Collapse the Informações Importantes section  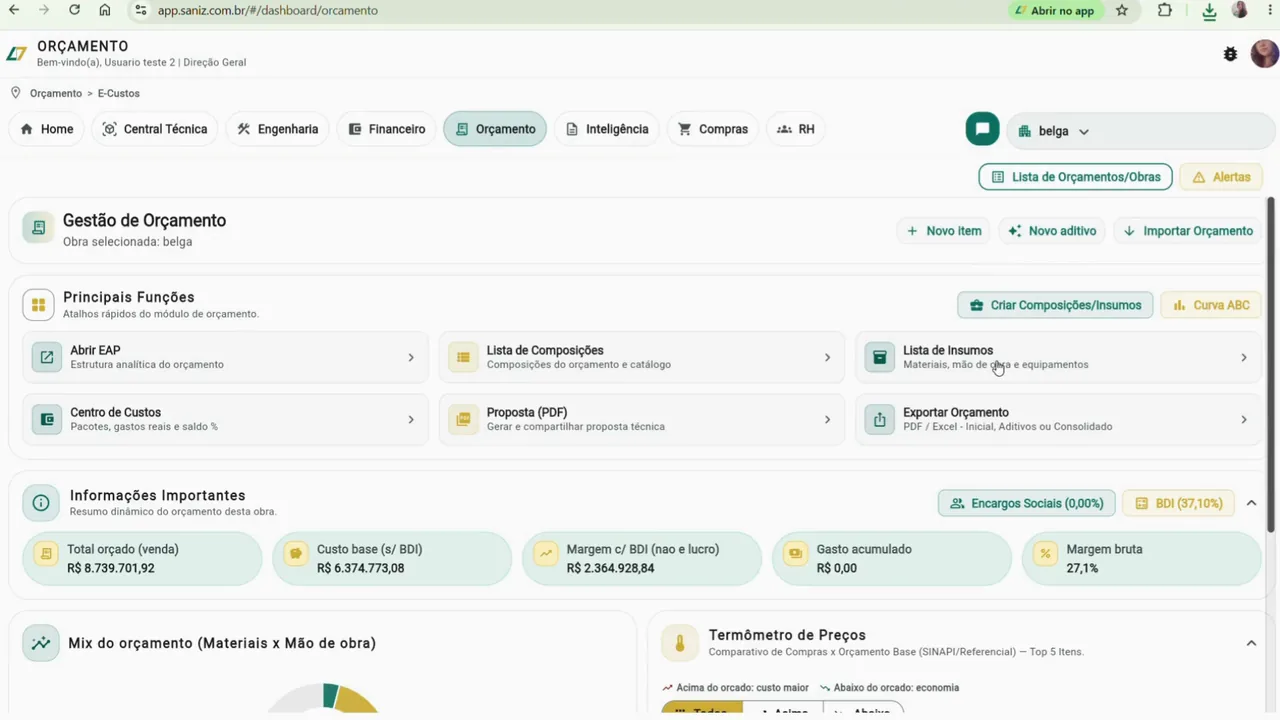1251,503
